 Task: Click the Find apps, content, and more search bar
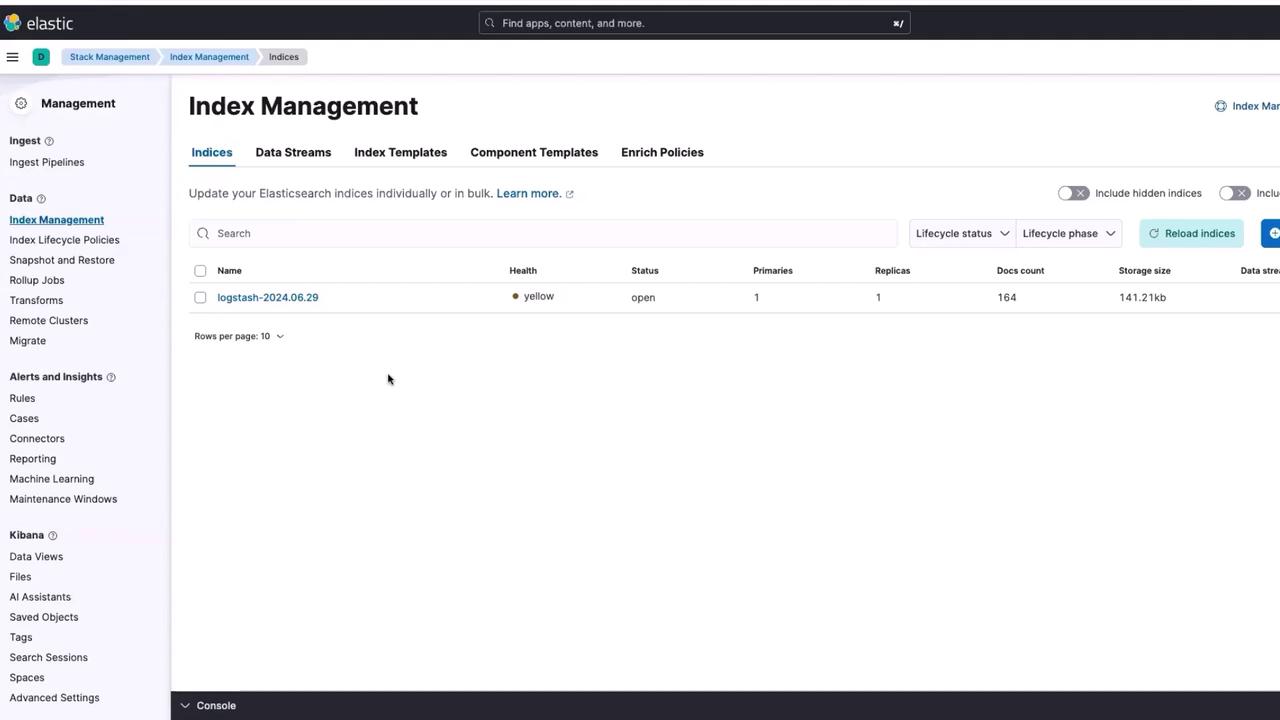(694, 23)
